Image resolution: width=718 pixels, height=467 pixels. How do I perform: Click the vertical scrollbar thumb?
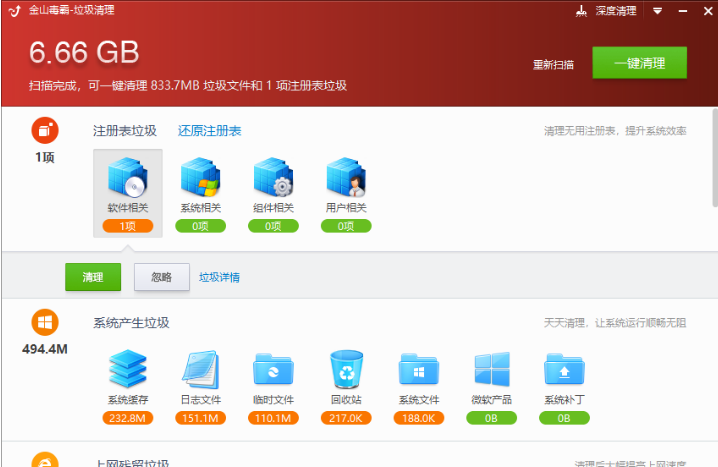715,157
